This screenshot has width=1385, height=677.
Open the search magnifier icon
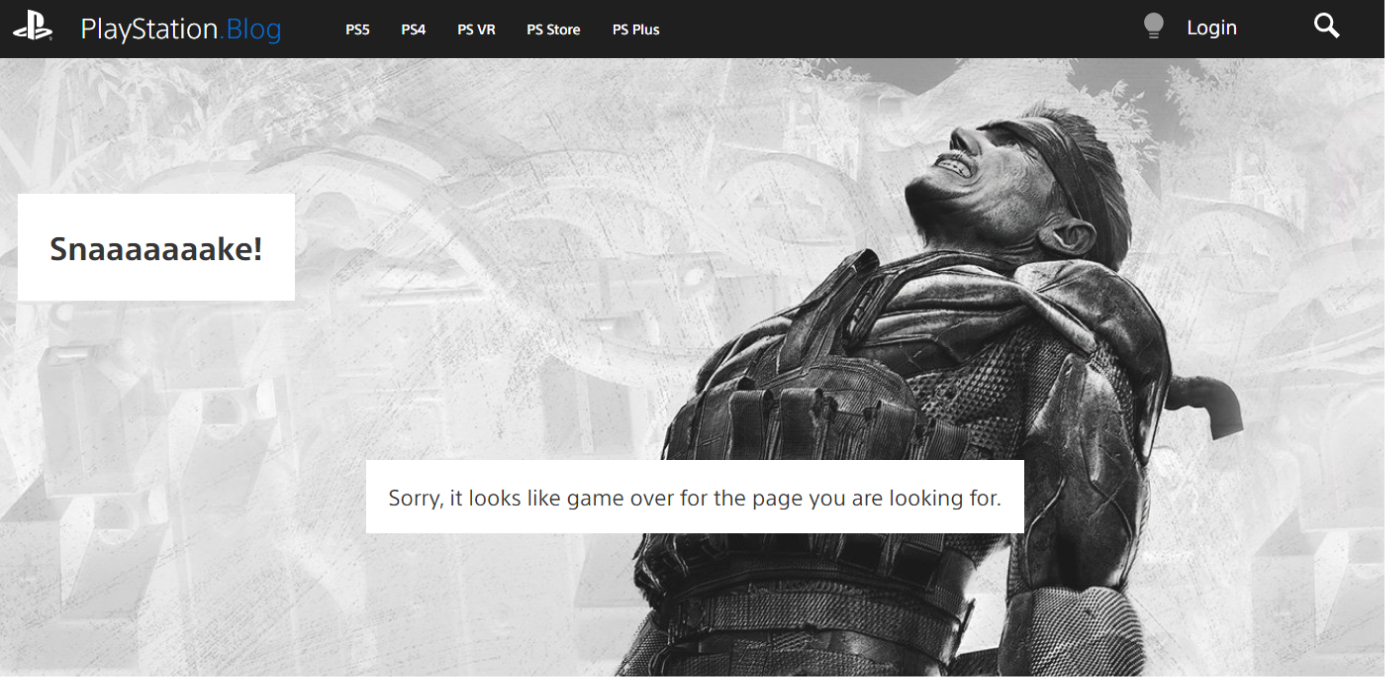pos(1326,26)
